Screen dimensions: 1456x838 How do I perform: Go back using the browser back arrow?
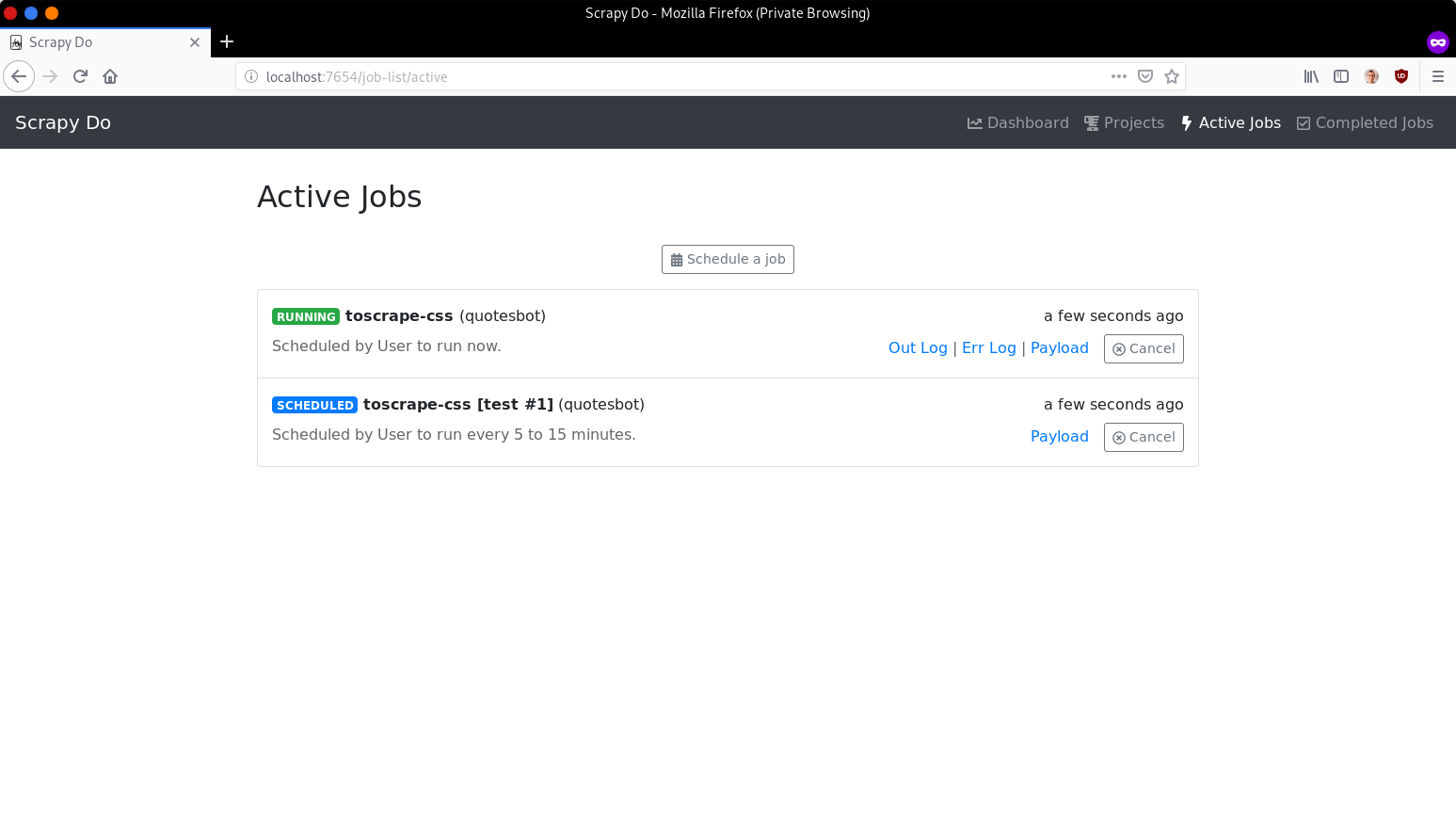[19, 76]
